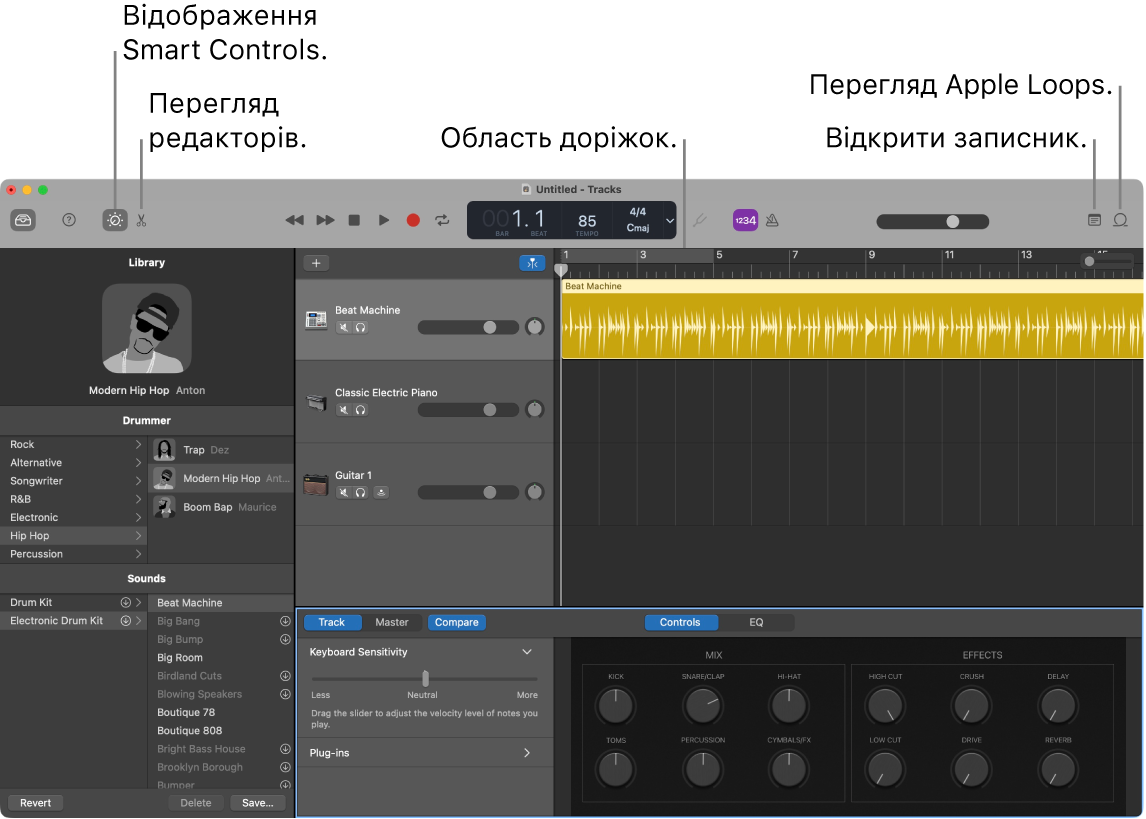The height and width of the screenshot is (819, 1146).
Task: Choose the Boom Bap Maurice drummer
Action: 222,507
